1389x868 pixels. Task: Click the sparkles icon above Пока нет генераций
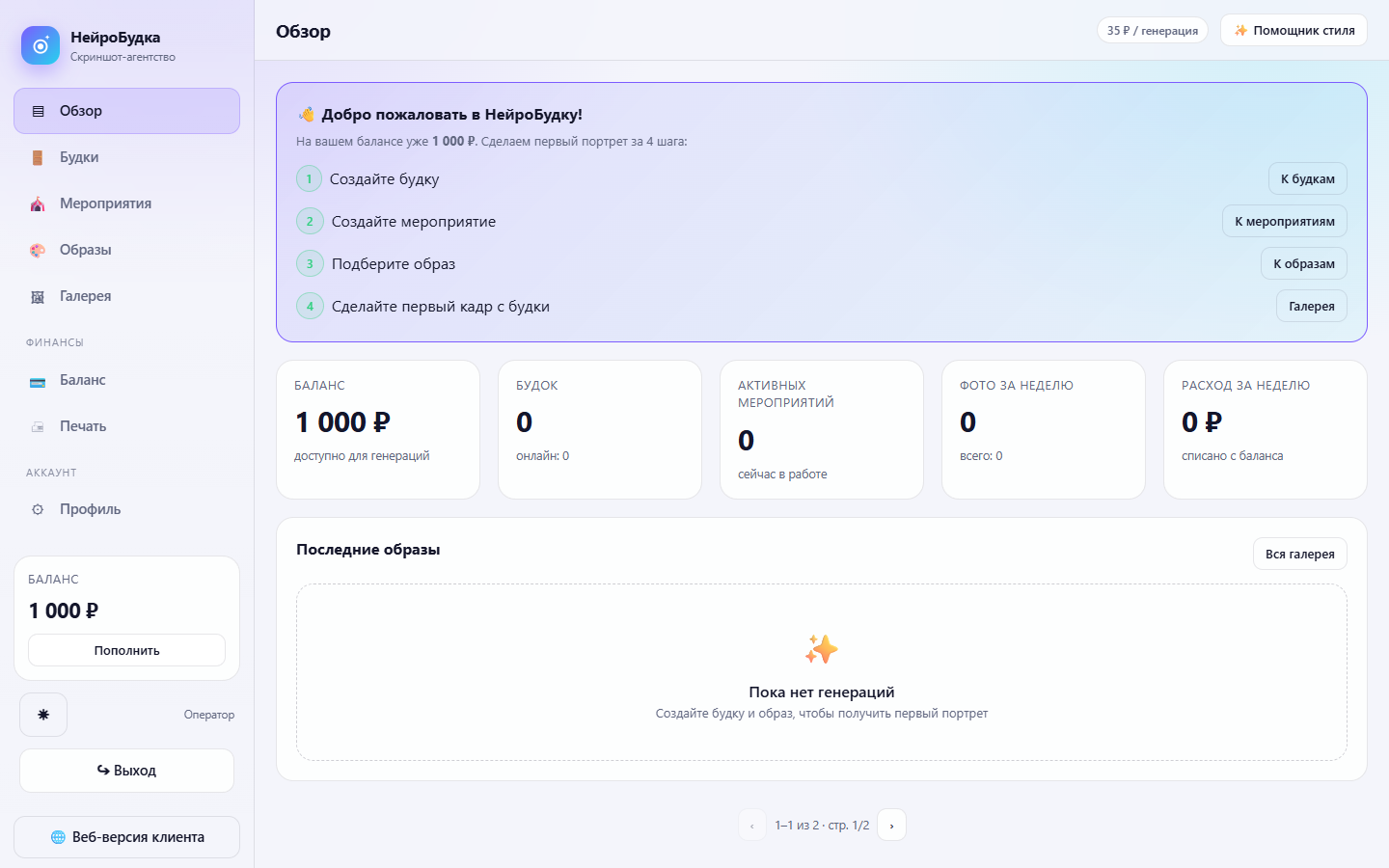point(822,649)
